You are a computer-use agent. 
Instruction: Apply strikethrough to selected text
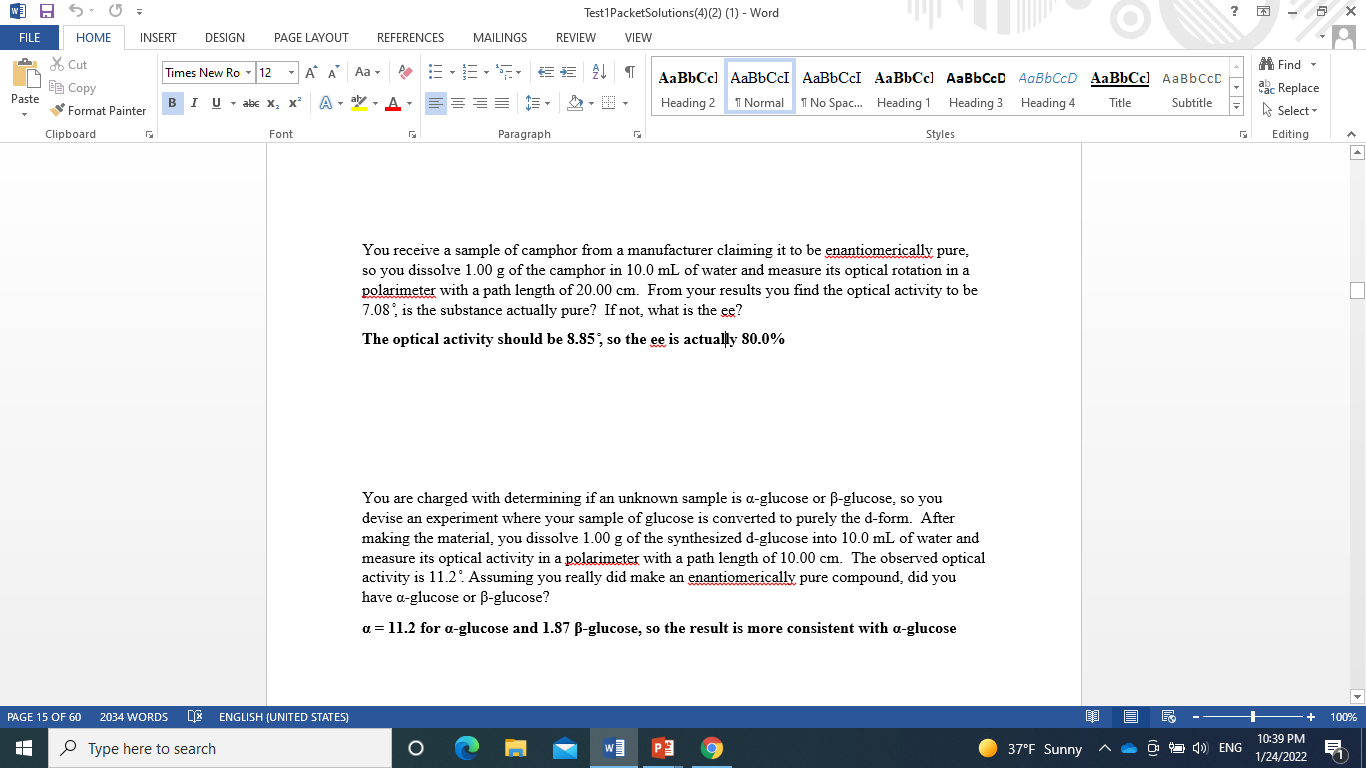coord(251,103)
